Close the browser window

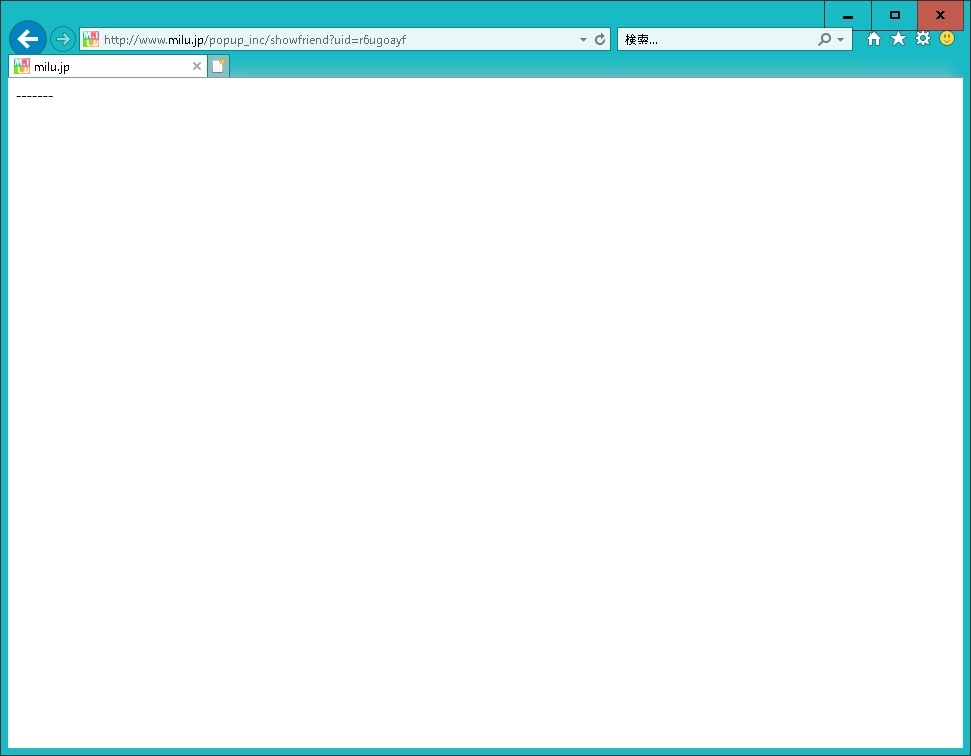[940, 15]
